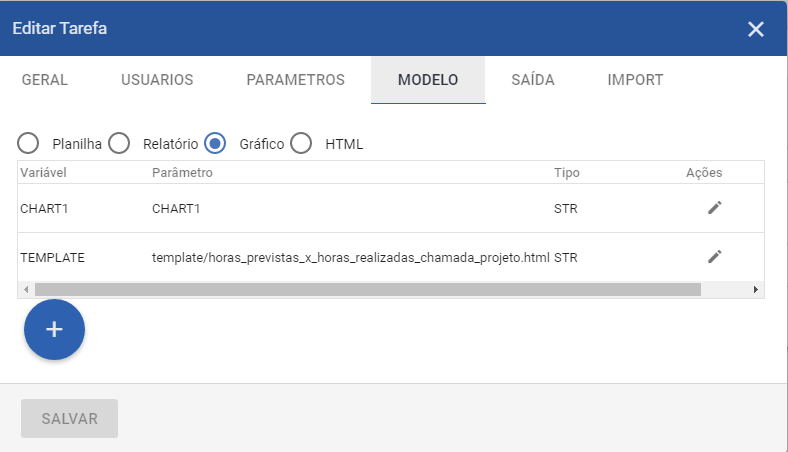Open the USUARIOS tab
This screenshot has width=788, height=452.
point(157,80)
